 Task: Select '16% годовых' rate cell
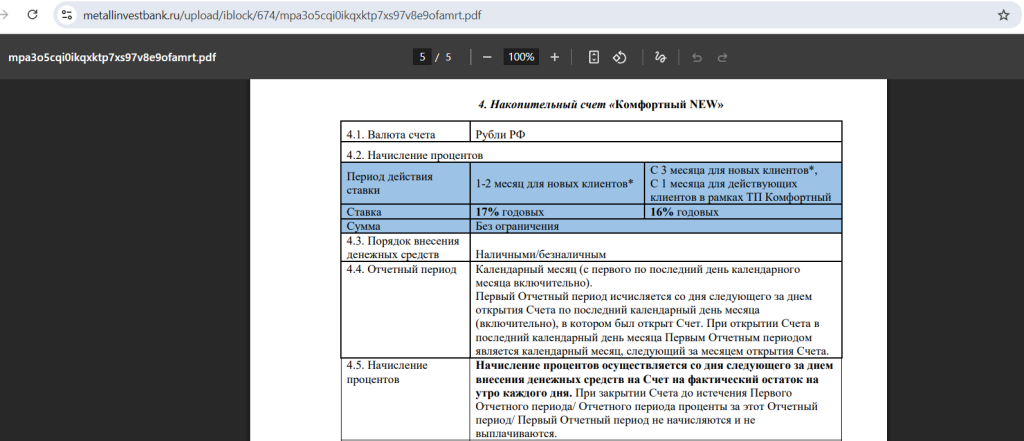click(743, 212)
